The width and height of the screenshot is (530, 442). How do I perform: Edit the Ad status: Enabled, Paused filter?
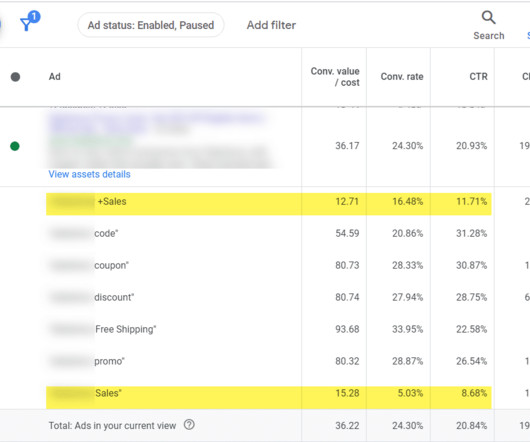[151, 25]
